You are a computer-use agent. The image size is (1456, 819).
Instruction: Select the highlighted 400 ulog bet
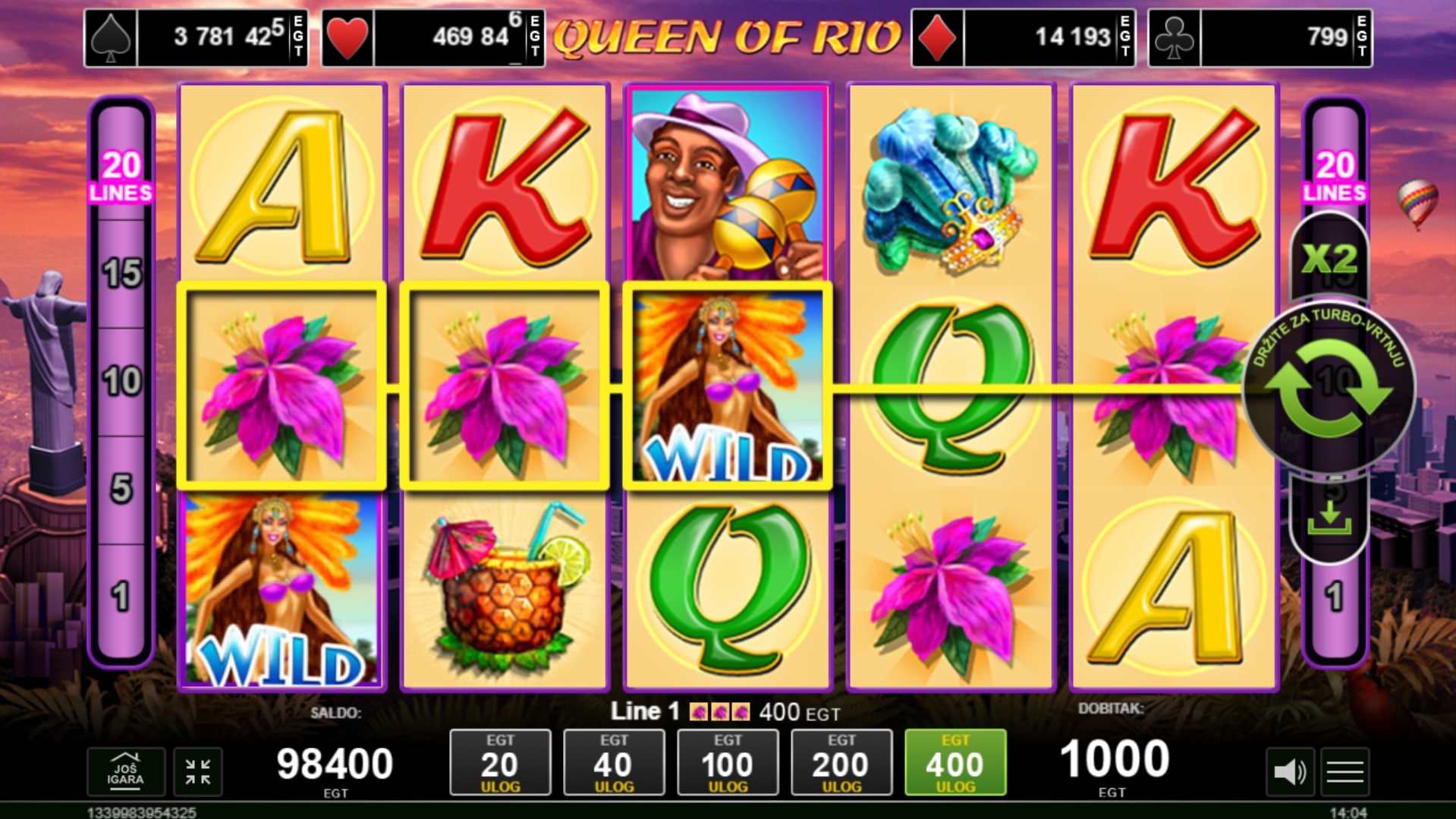coord(955,762)
